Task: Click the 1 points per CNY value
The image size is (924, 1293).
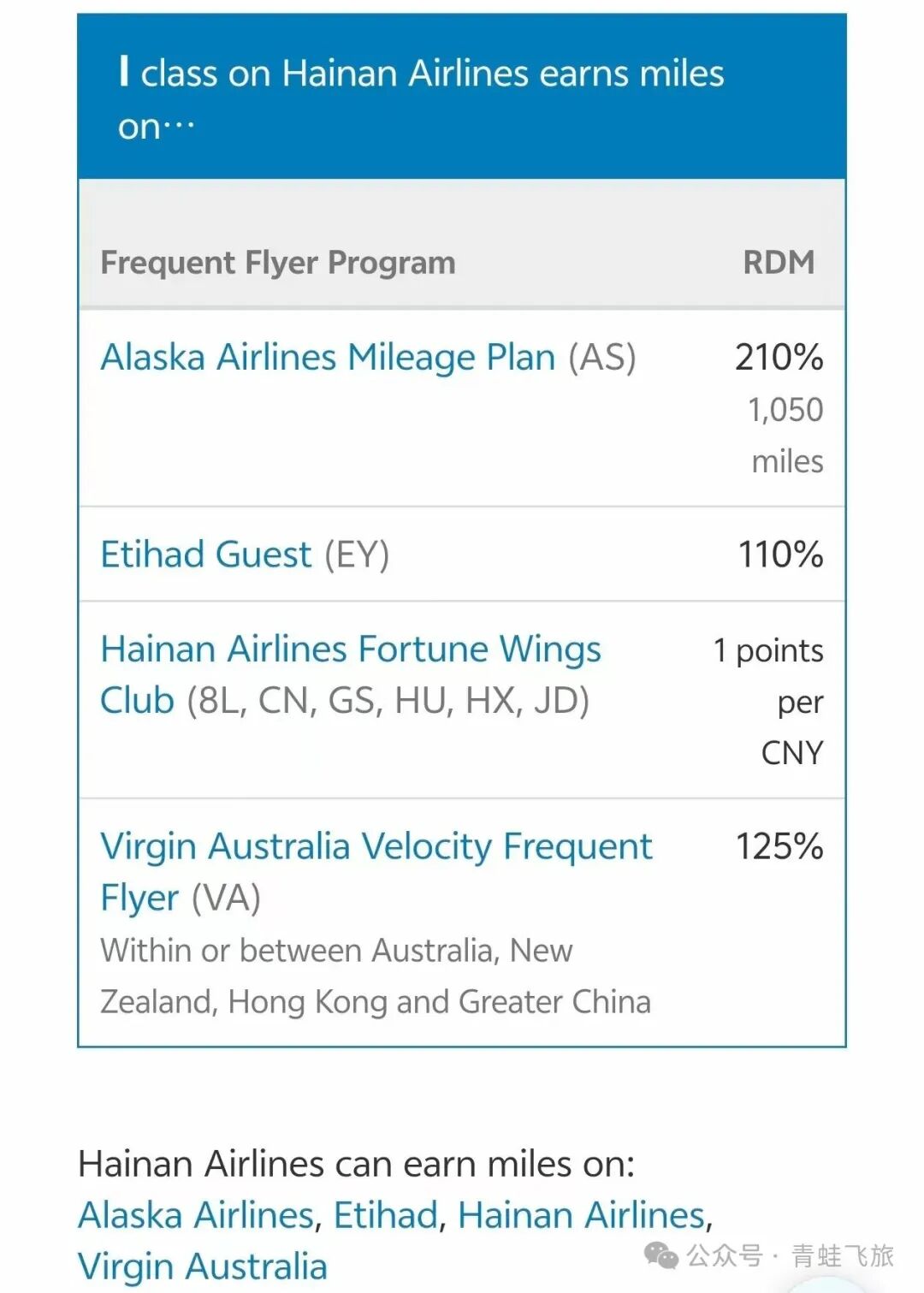Action: [768, 701]
